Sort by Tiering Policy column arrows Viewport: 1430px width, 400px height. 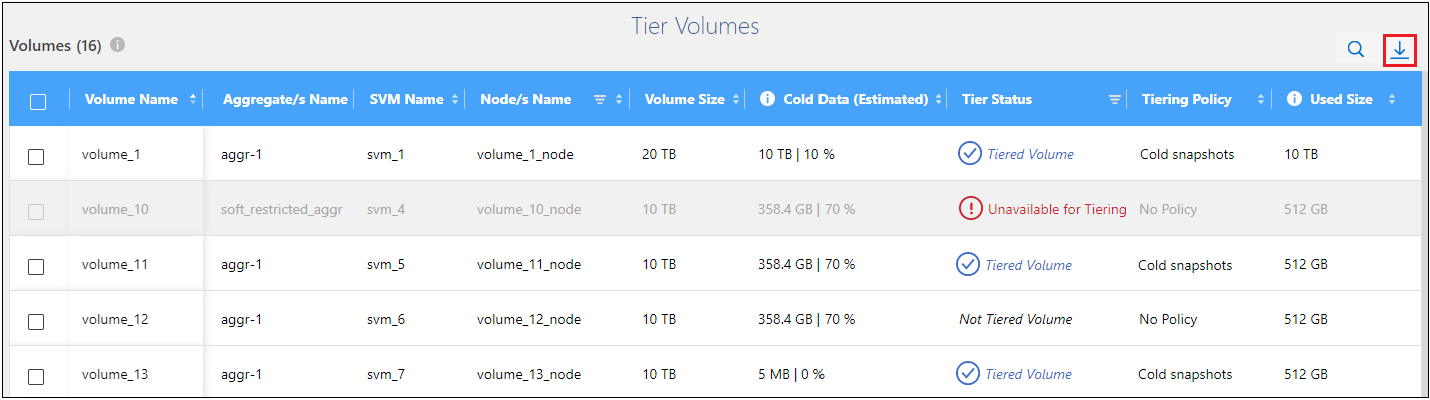(1261, 99)
